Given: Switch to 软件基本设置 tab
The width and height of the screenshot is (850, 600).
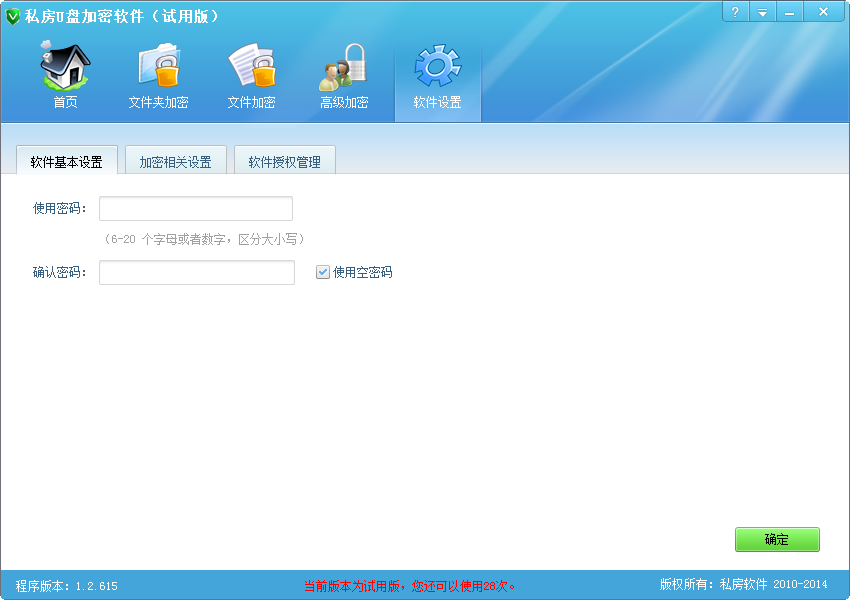Looking at the screenshot, I should pos(67,161).
